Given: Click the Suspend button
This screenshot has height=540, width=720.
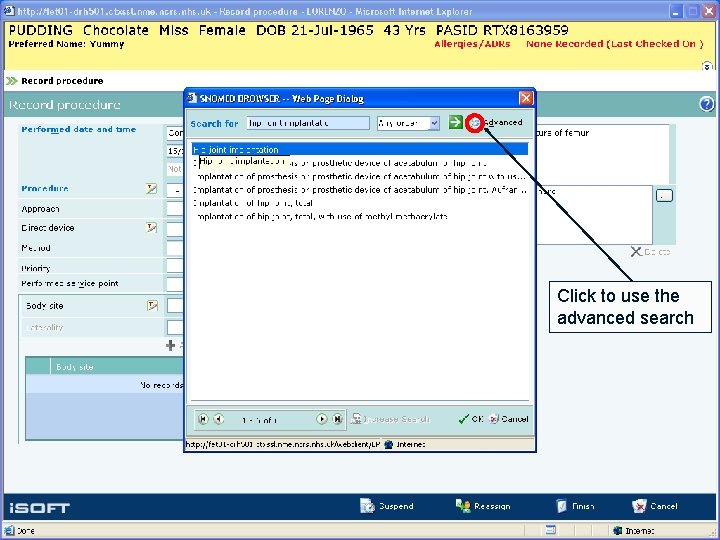Looking at the screenshot, I should pyautogui.click(x=387, y=506).
